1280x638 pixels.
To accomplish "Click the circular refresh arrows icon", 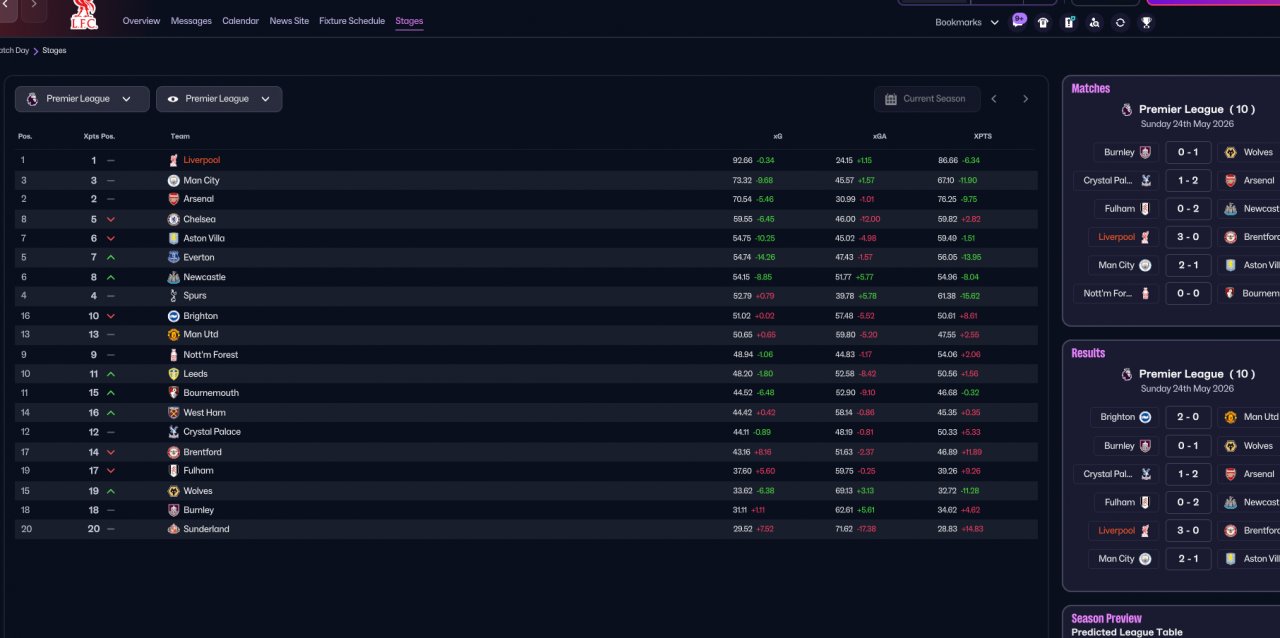I will [x=1120, y=22].
